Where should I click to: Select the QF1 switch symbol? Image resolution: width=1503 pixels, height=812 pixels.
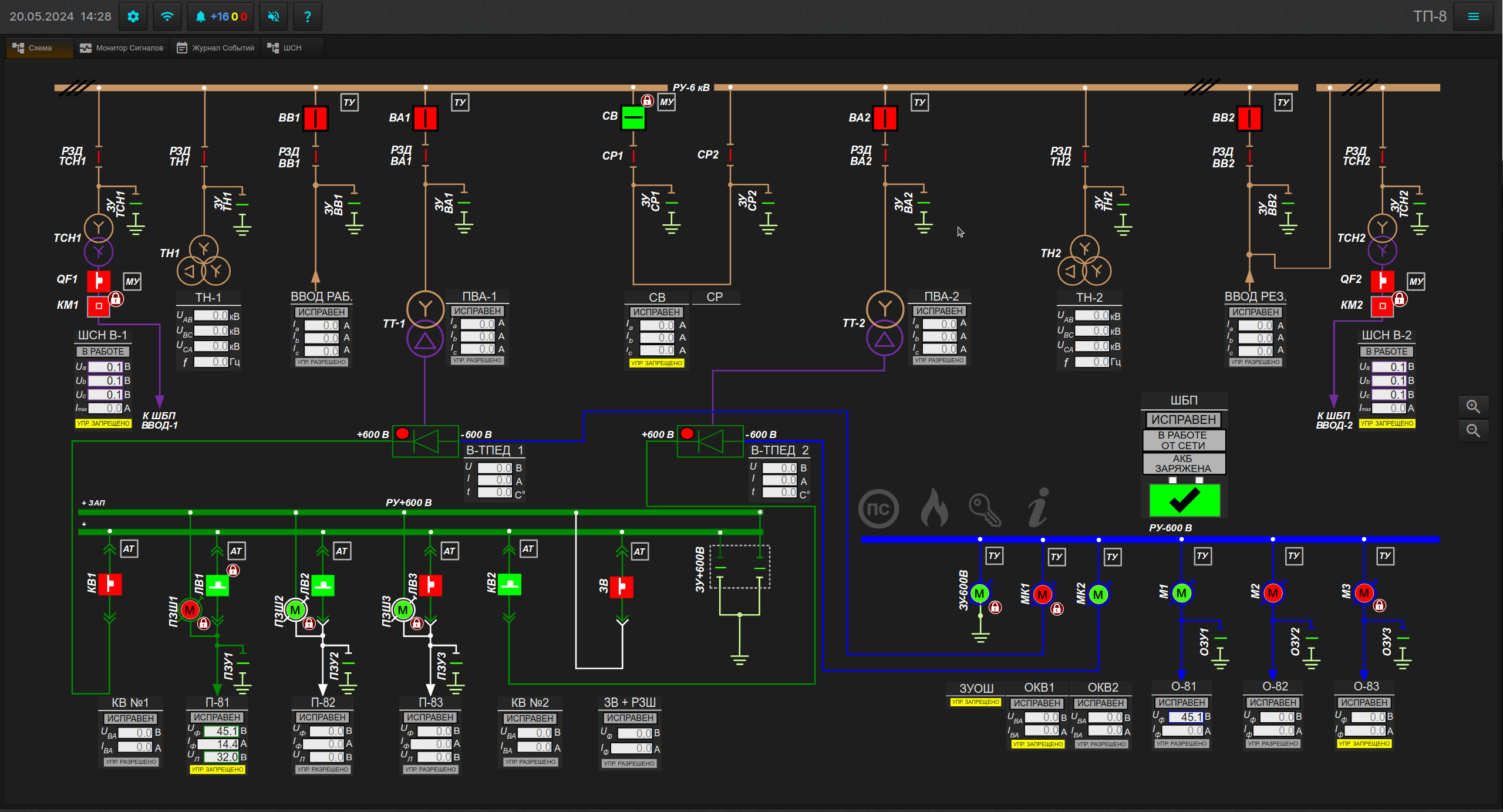tap(99, 281)
